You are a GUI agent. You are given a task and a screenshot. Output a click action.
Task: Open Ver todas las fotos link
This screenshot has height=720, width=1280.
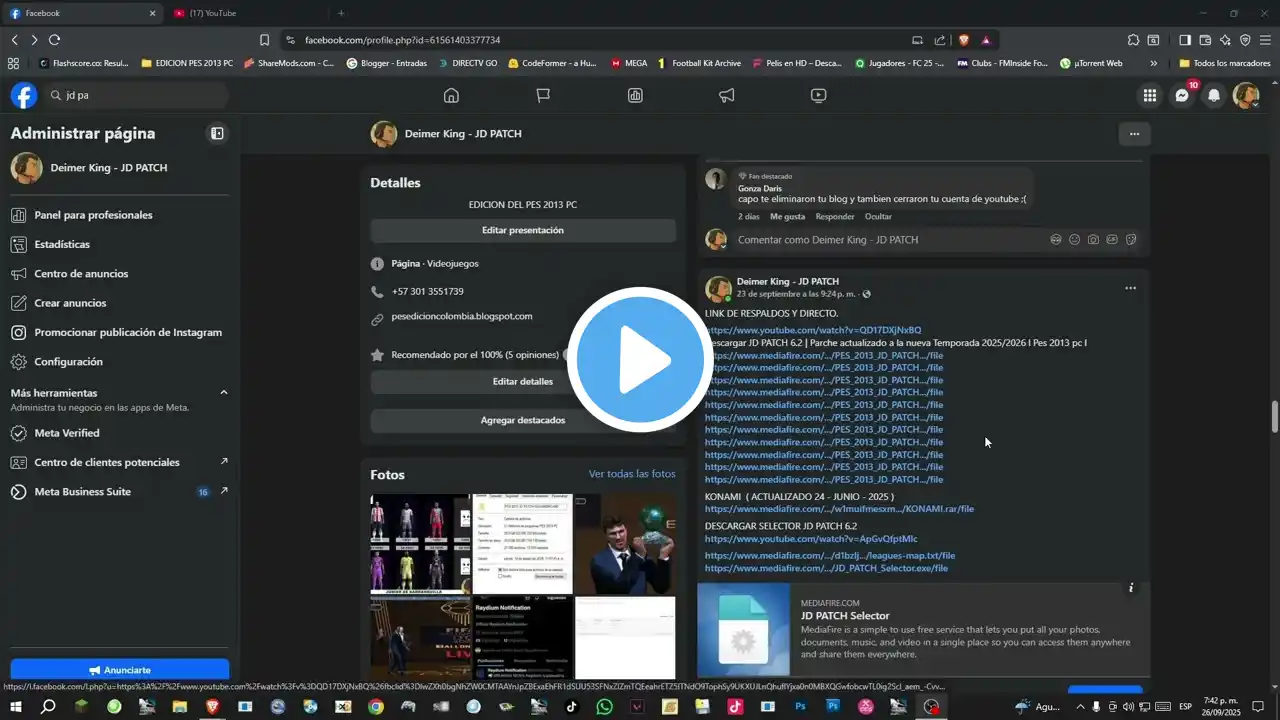[632, 474]
